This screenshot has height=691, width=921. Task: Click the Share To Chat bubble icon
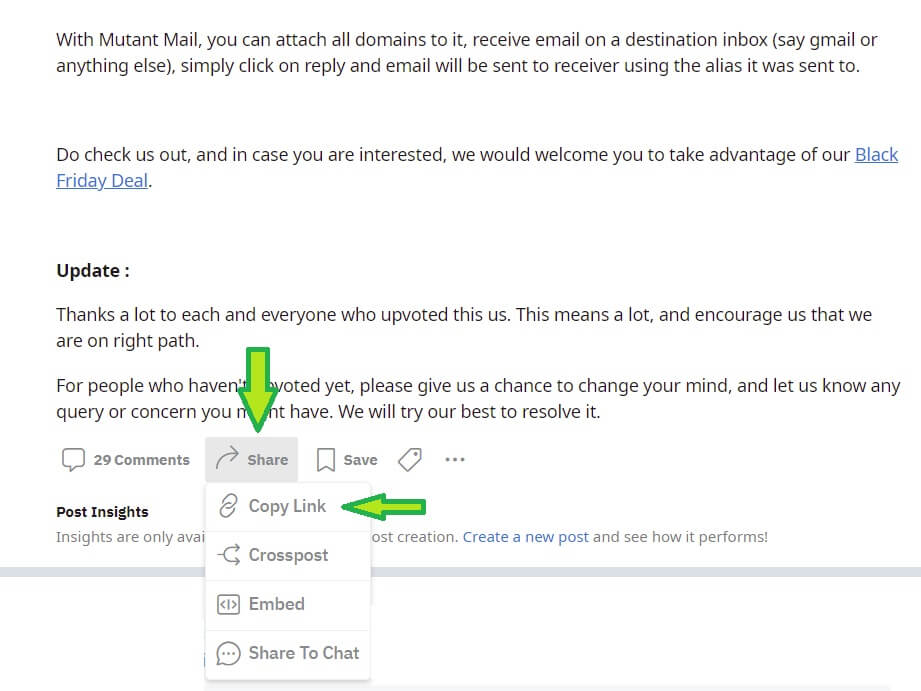(228, 653)
